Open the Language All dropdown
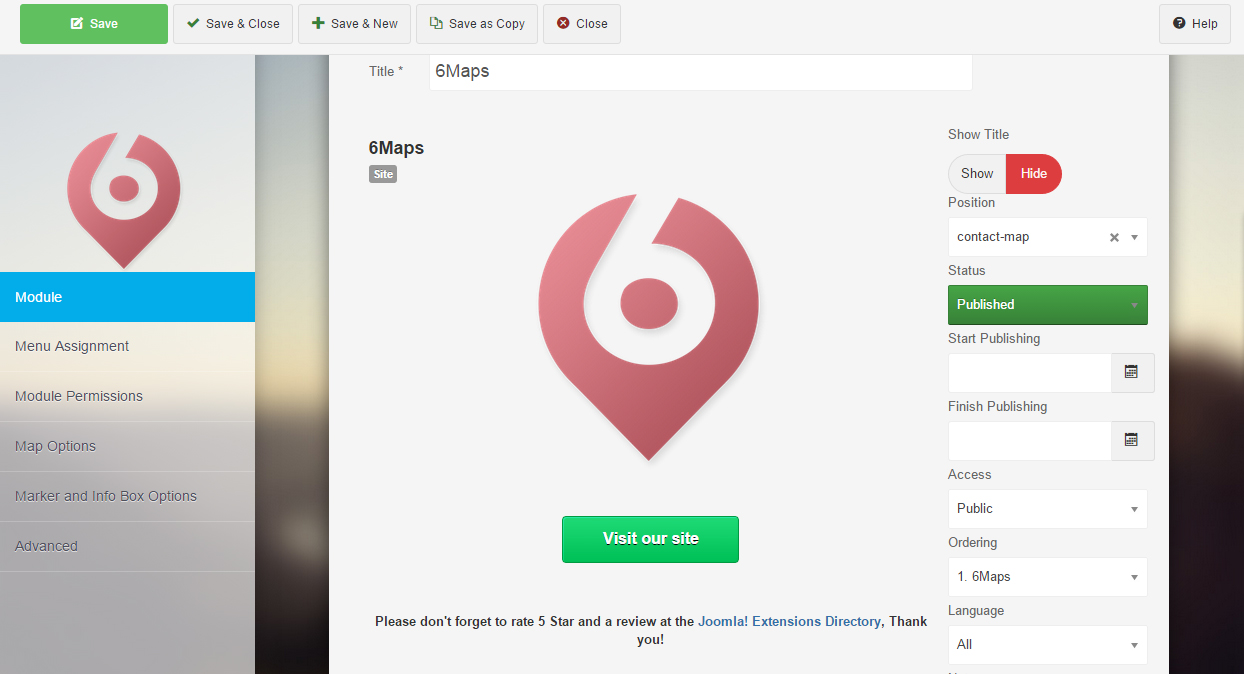This screenshot has height=674, width=1244. click(x=1048, y=645)
